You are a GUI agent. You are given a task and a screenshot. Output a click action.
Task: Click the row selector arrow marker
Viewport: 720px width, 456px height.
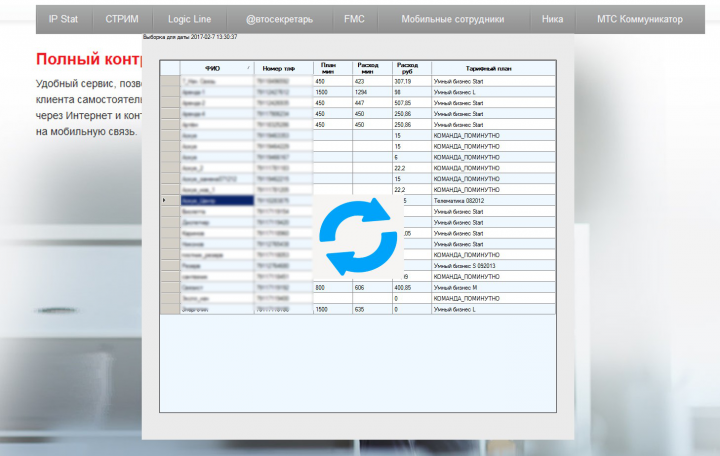click(x=165, y=200)
